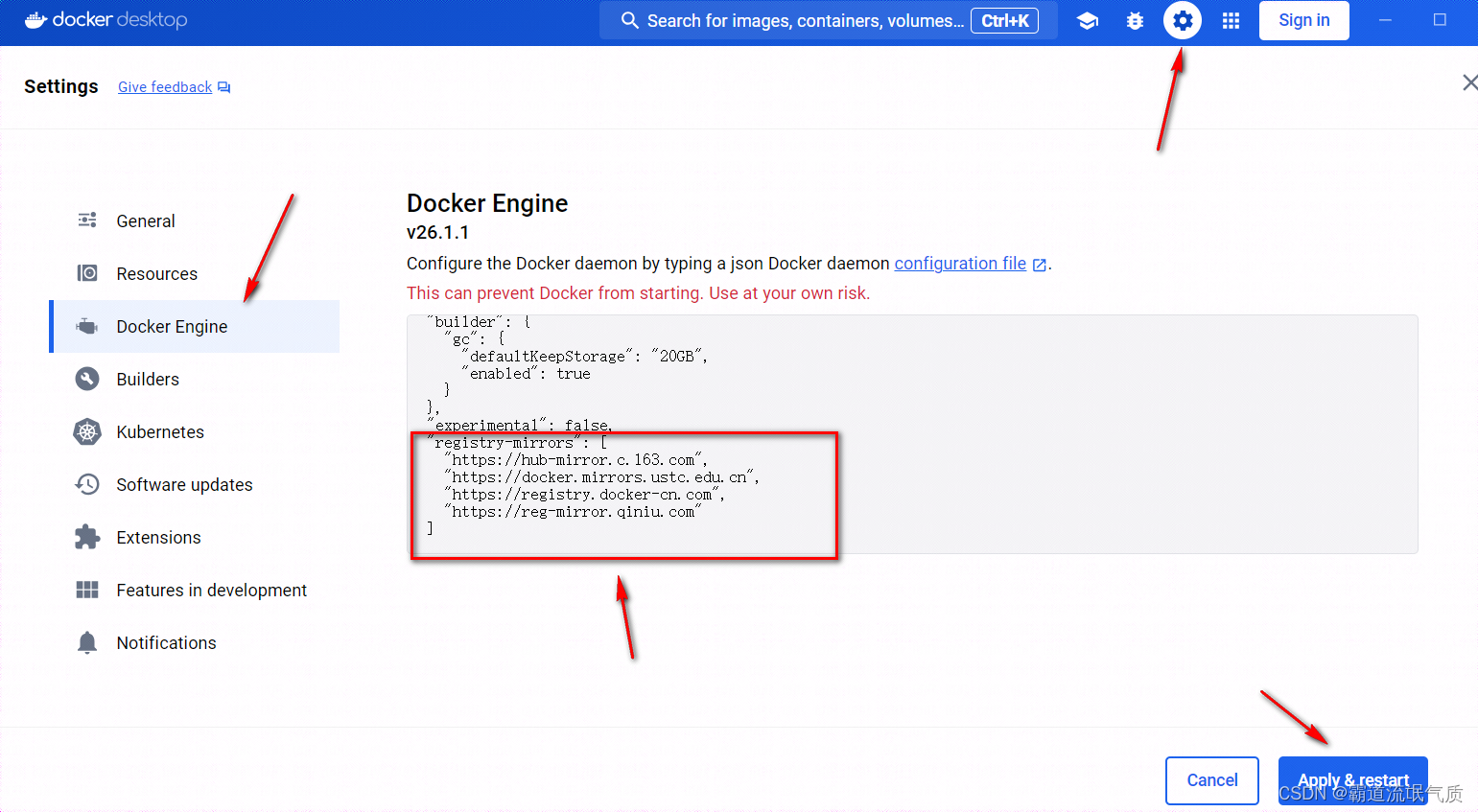Click the magnifier icon in the search bar

pyautogui.click(x=629, y=20)
